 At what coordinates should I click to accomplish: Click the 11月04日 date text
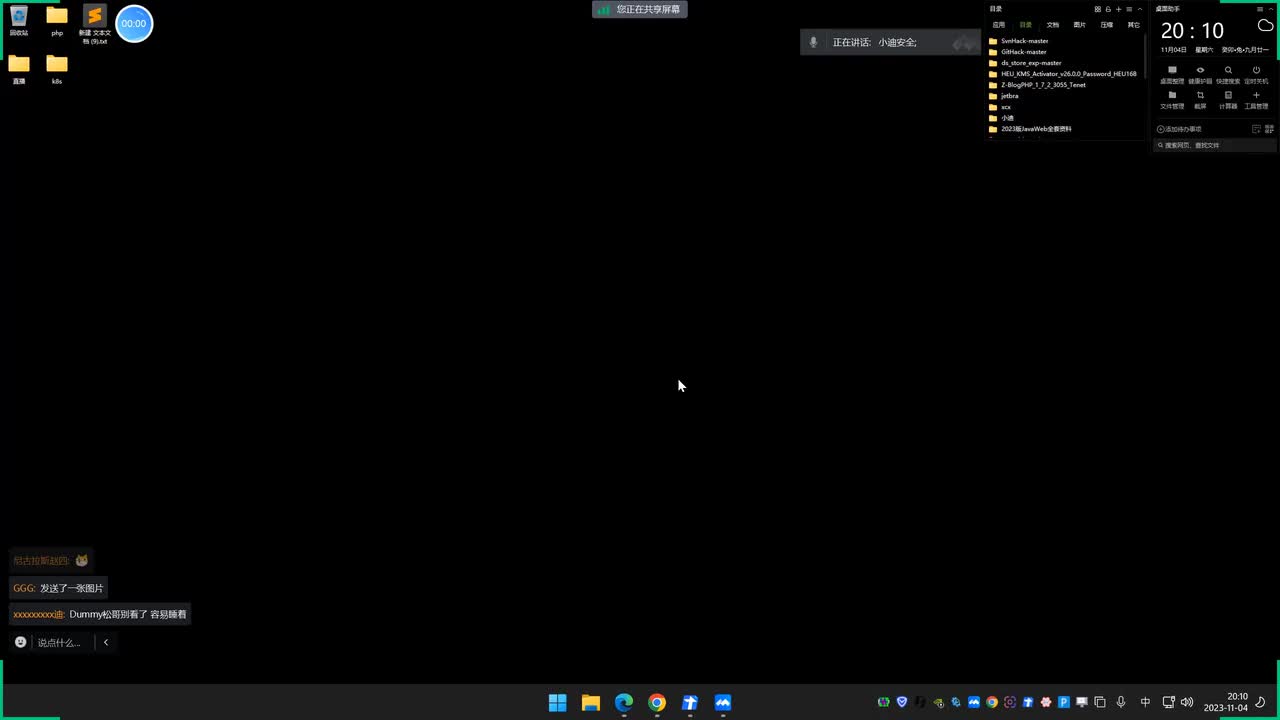1174,50
